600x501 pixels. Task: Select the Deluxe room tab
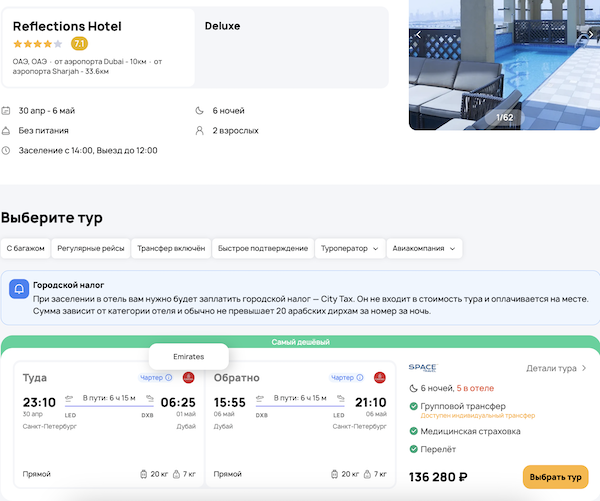point(222,25)
